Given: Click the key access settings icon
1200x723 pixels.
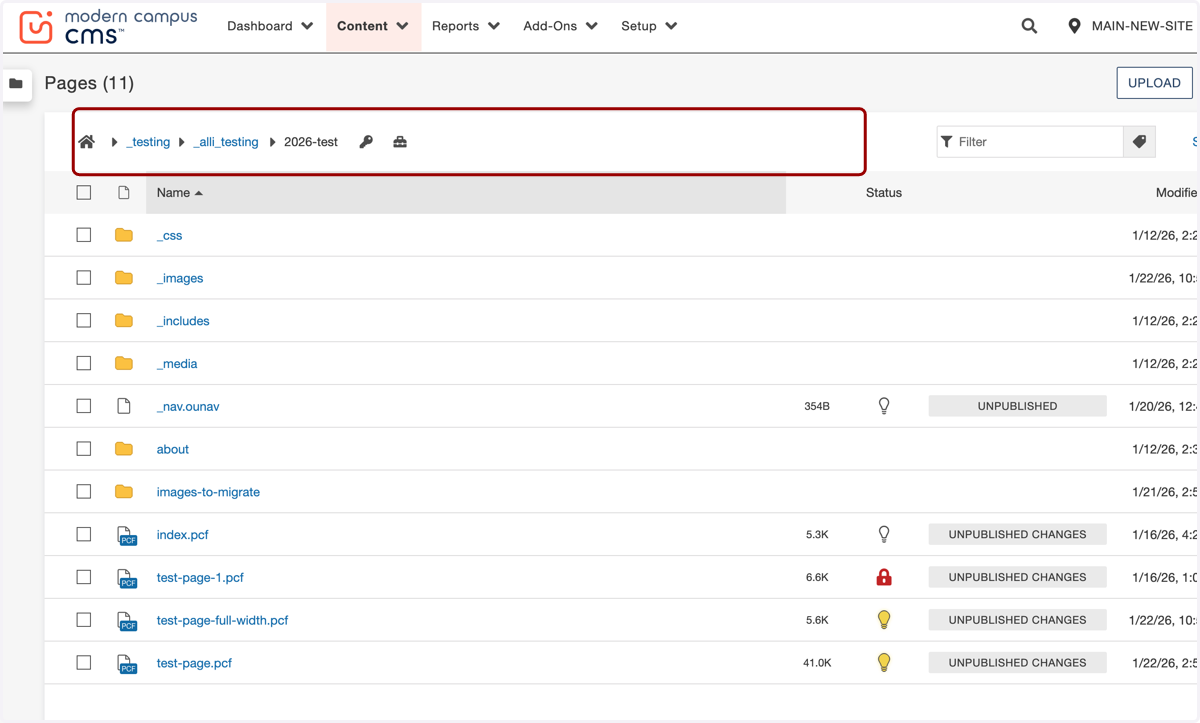Looking at the screenshot, I should pyautogui.click(x=366, y=142).
